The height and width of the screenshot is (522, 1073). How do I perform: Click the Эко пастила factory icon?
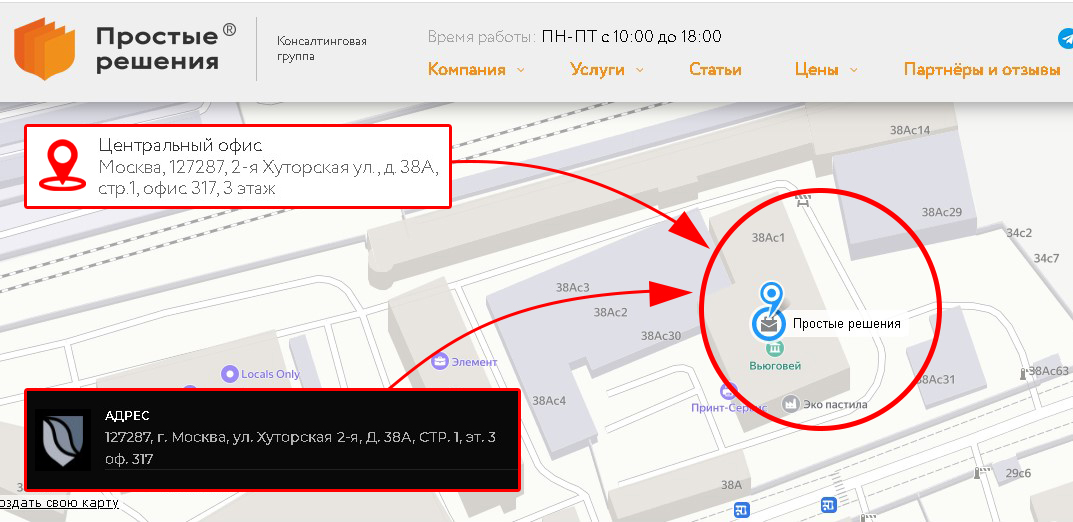tap(791, 404)
